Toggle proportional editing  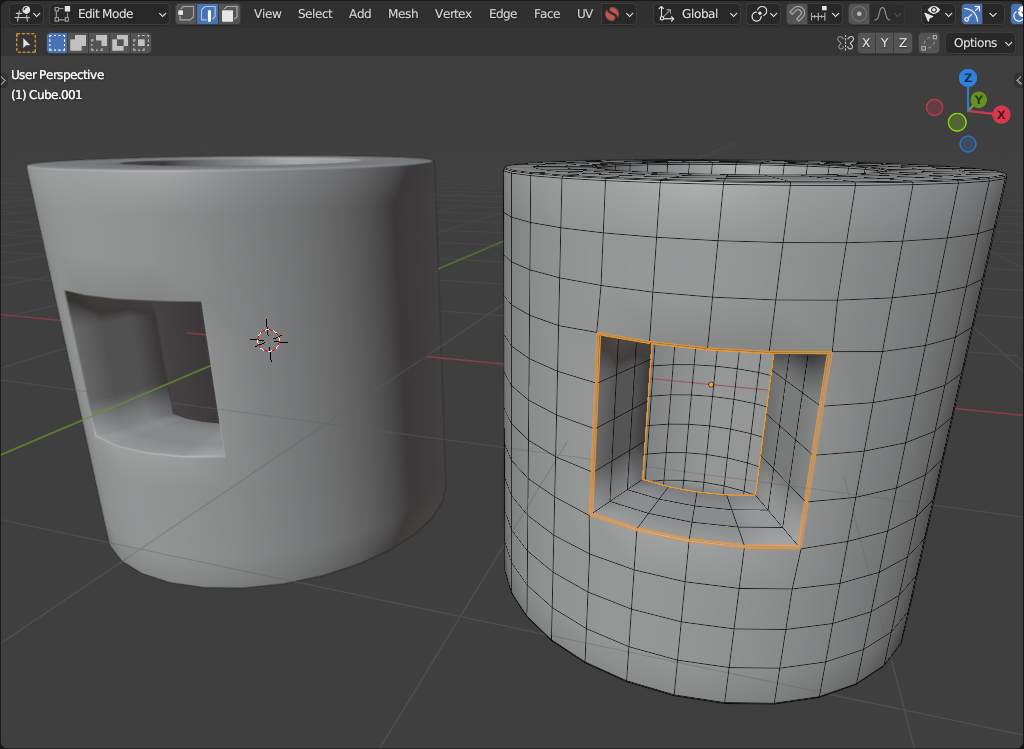tap(859, 14)
